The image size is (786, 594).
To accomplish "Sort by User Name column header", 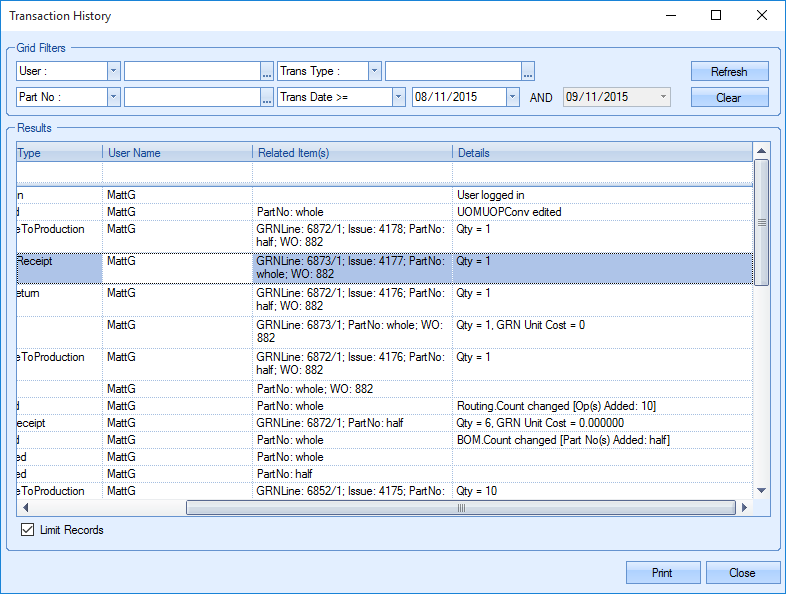I will tap(177, 153).
